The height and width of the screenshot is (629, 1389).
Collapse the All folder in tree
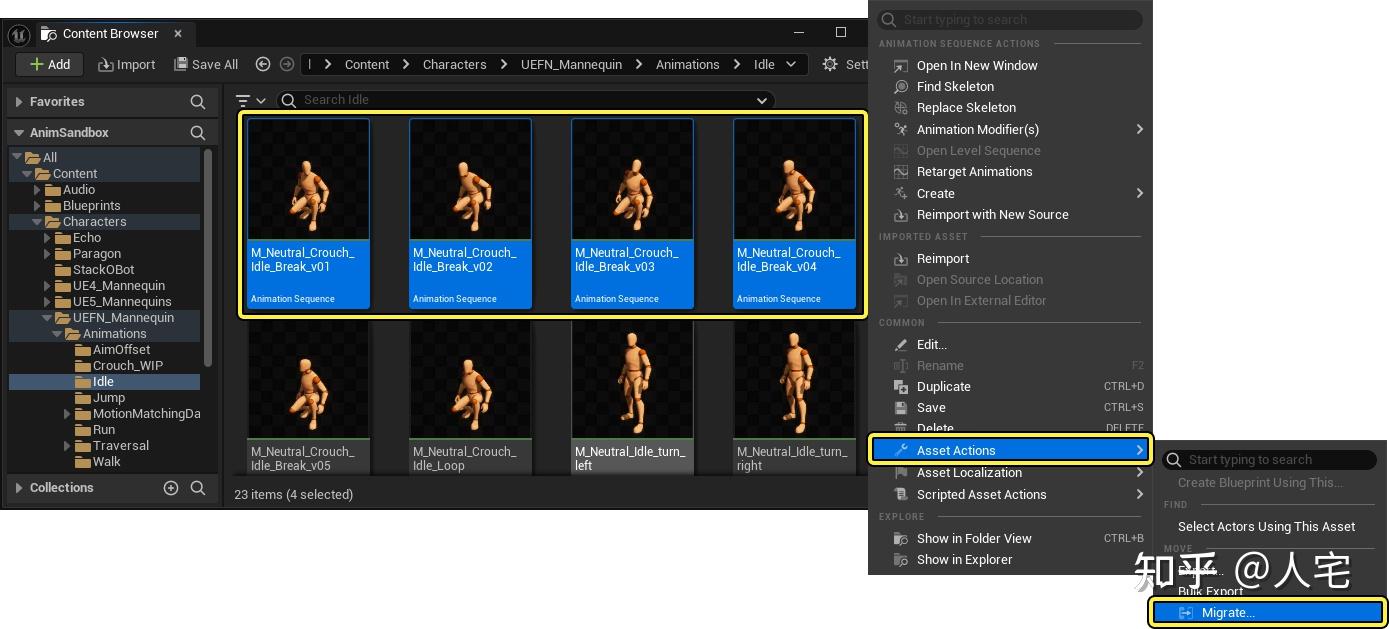click(17, 157)
